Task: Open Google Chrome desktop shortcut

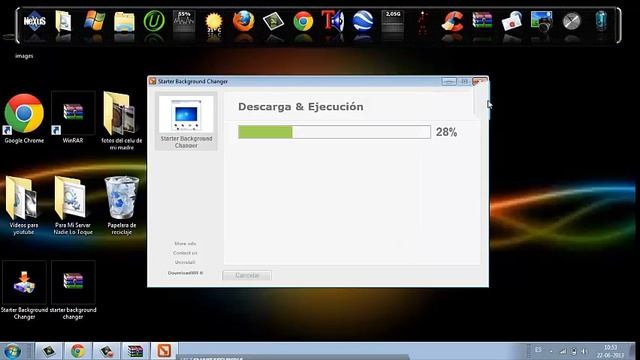Action: (x=24, y=118)
